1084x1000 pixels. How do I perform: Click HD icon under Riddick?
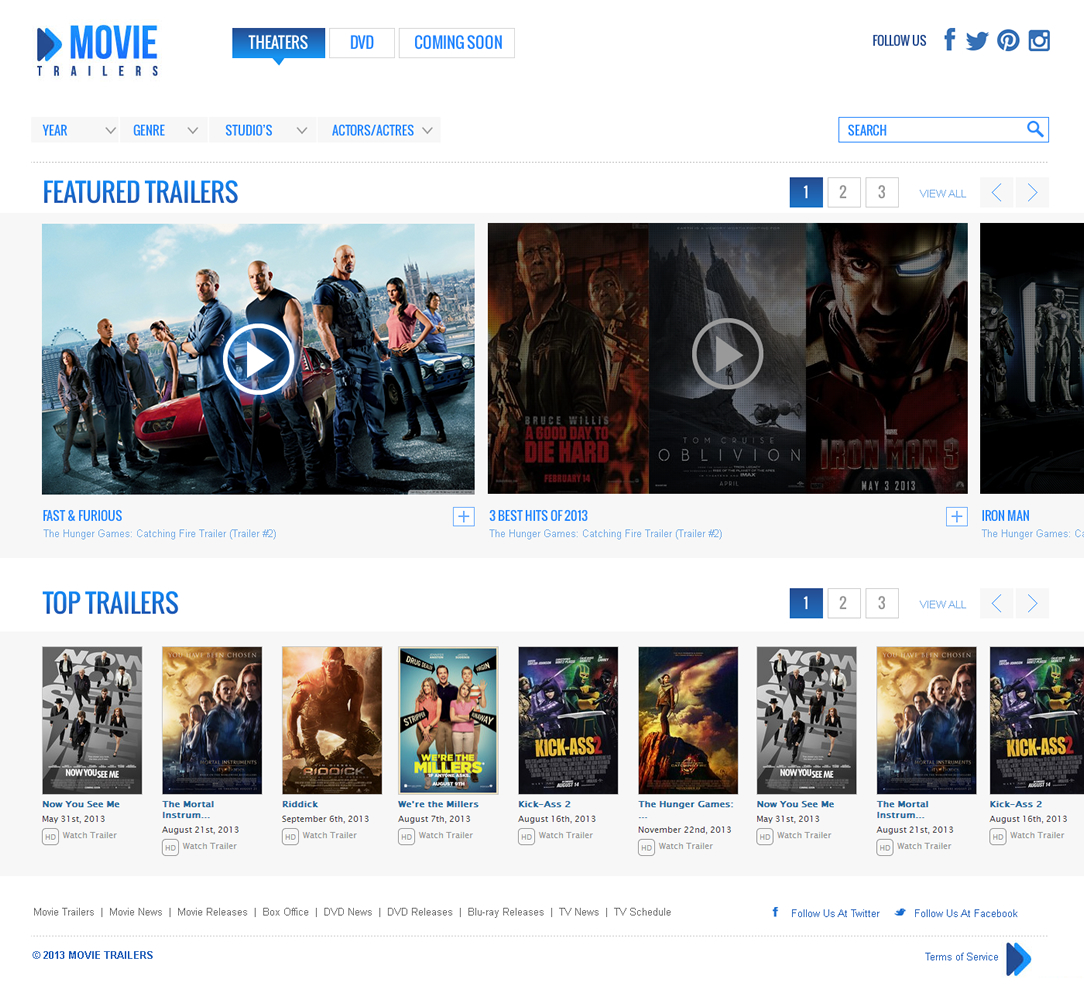(x=290, y=837)
